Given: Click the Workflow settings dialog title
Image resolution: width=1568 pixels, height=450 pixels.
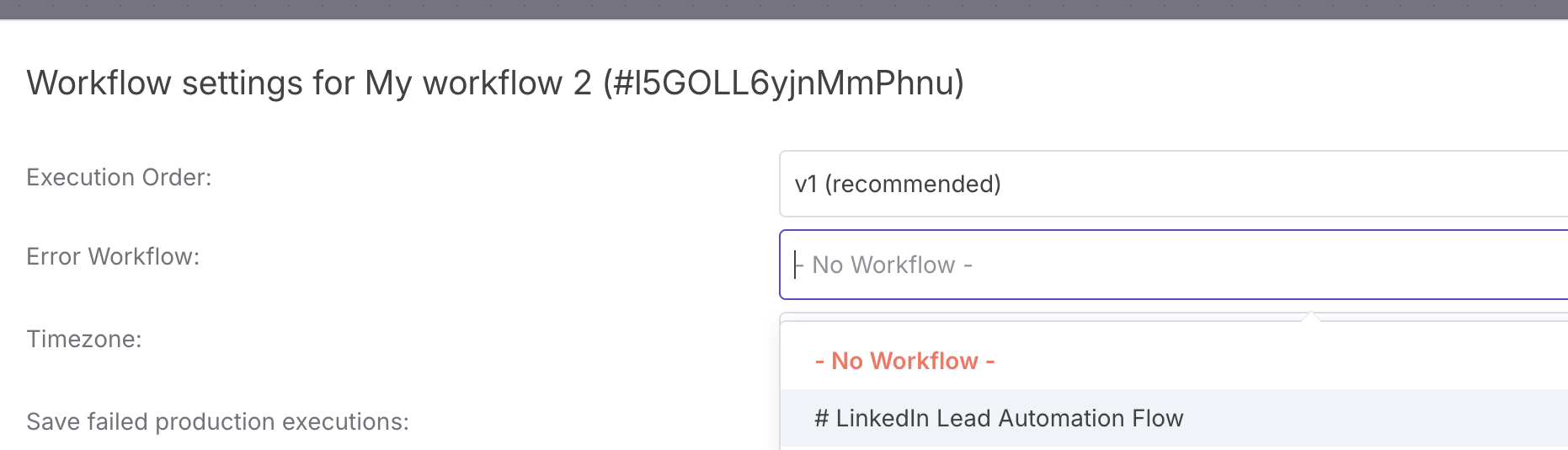Looking at the screenshot, I should 495,83.
